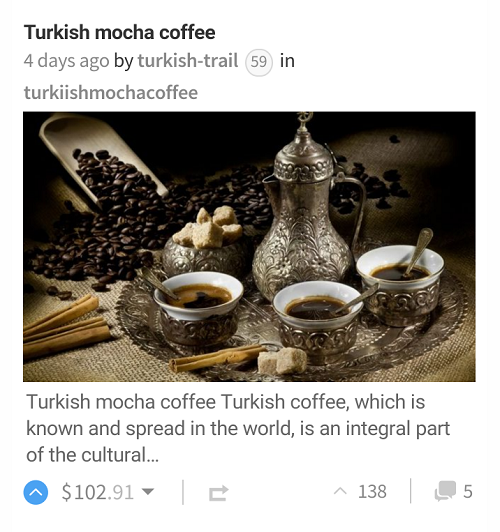Visit the turkish-trail author profile
This screenshot has width=500, height=532.
point(188,61)
